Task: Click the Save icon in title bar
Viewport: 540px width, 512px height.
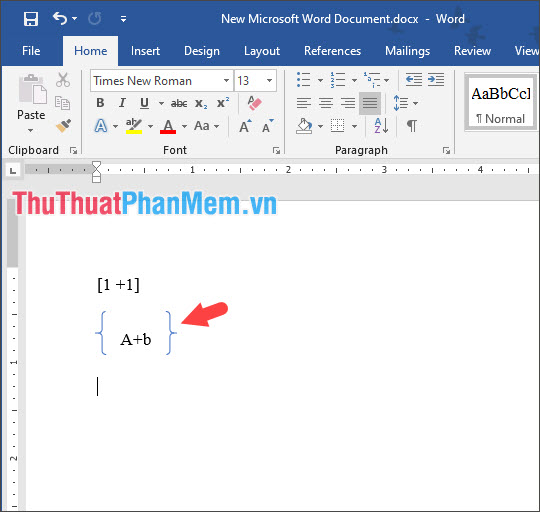Action: point(31,19)
